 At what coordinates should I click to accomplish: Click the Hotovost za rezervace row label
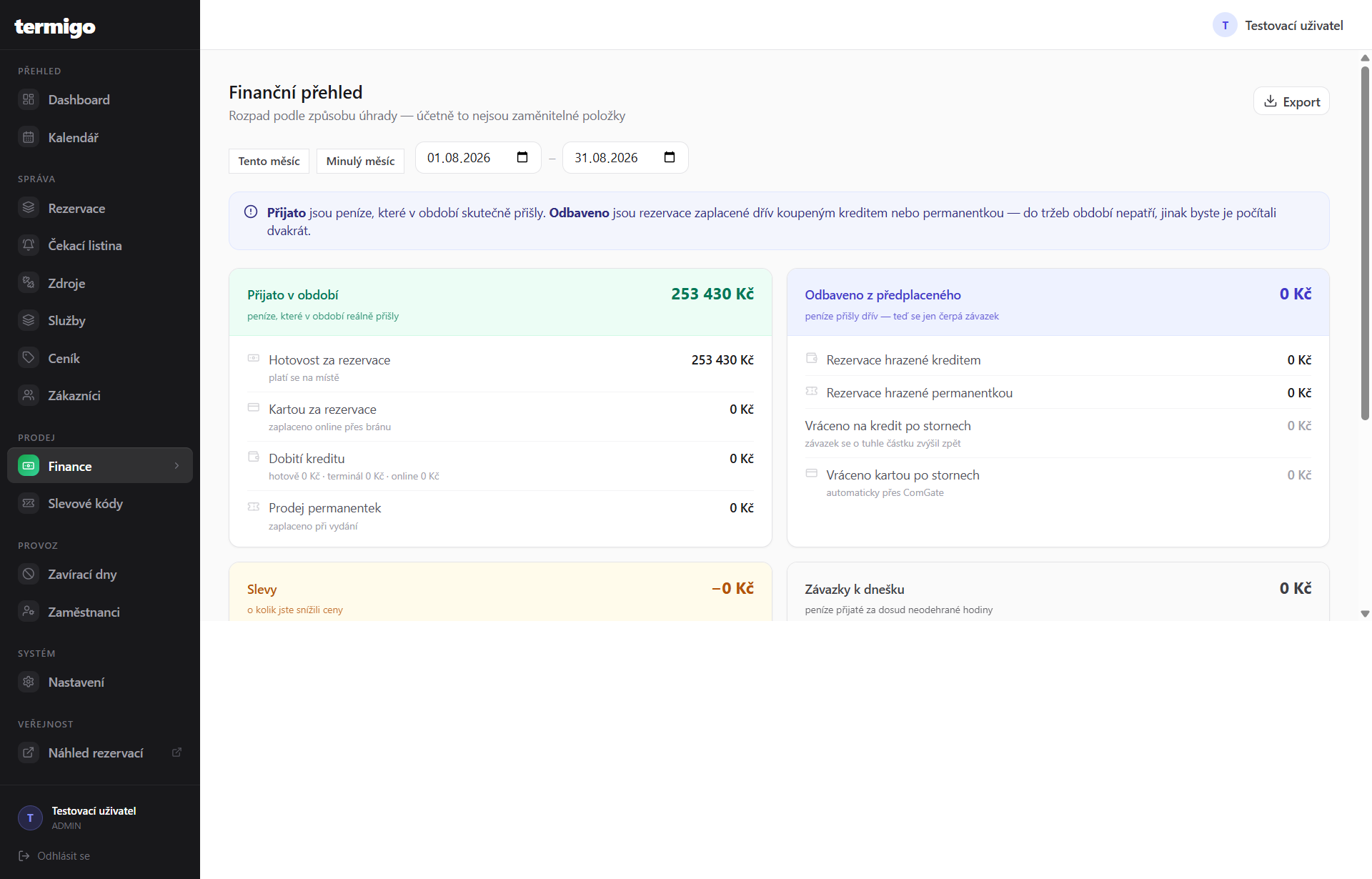329,359
